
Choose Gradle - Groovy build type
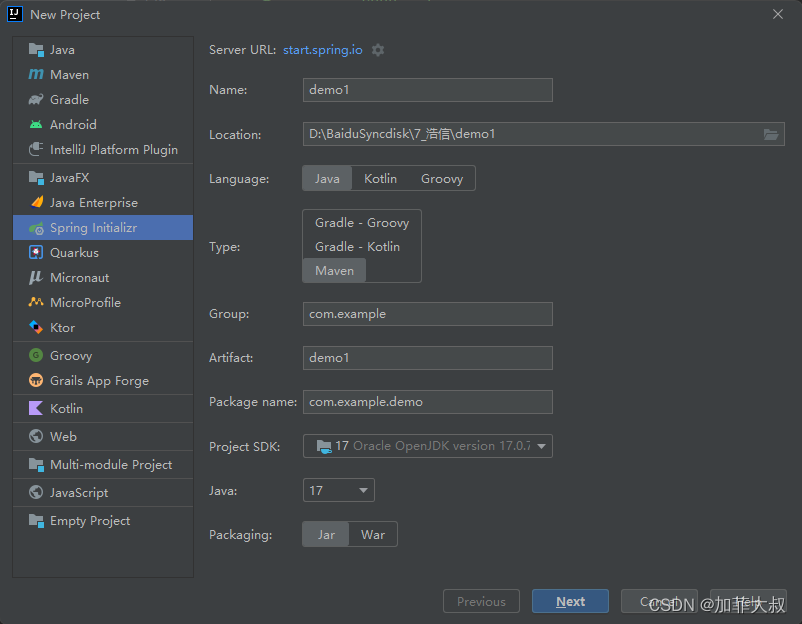(362, 222)
